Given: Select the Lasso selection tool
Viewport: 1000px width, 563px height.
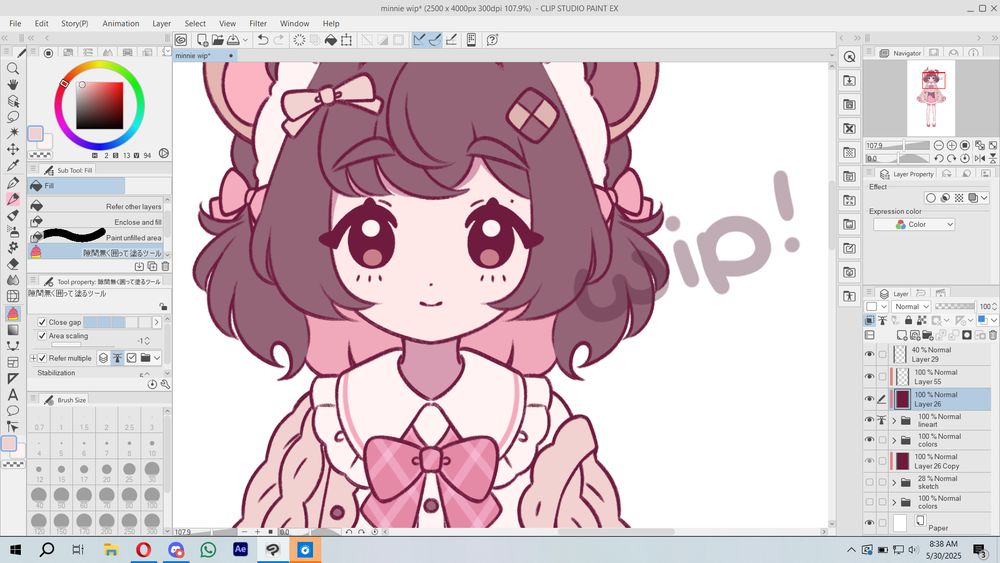Looking at the screenshot, I should tap(13, 117).
